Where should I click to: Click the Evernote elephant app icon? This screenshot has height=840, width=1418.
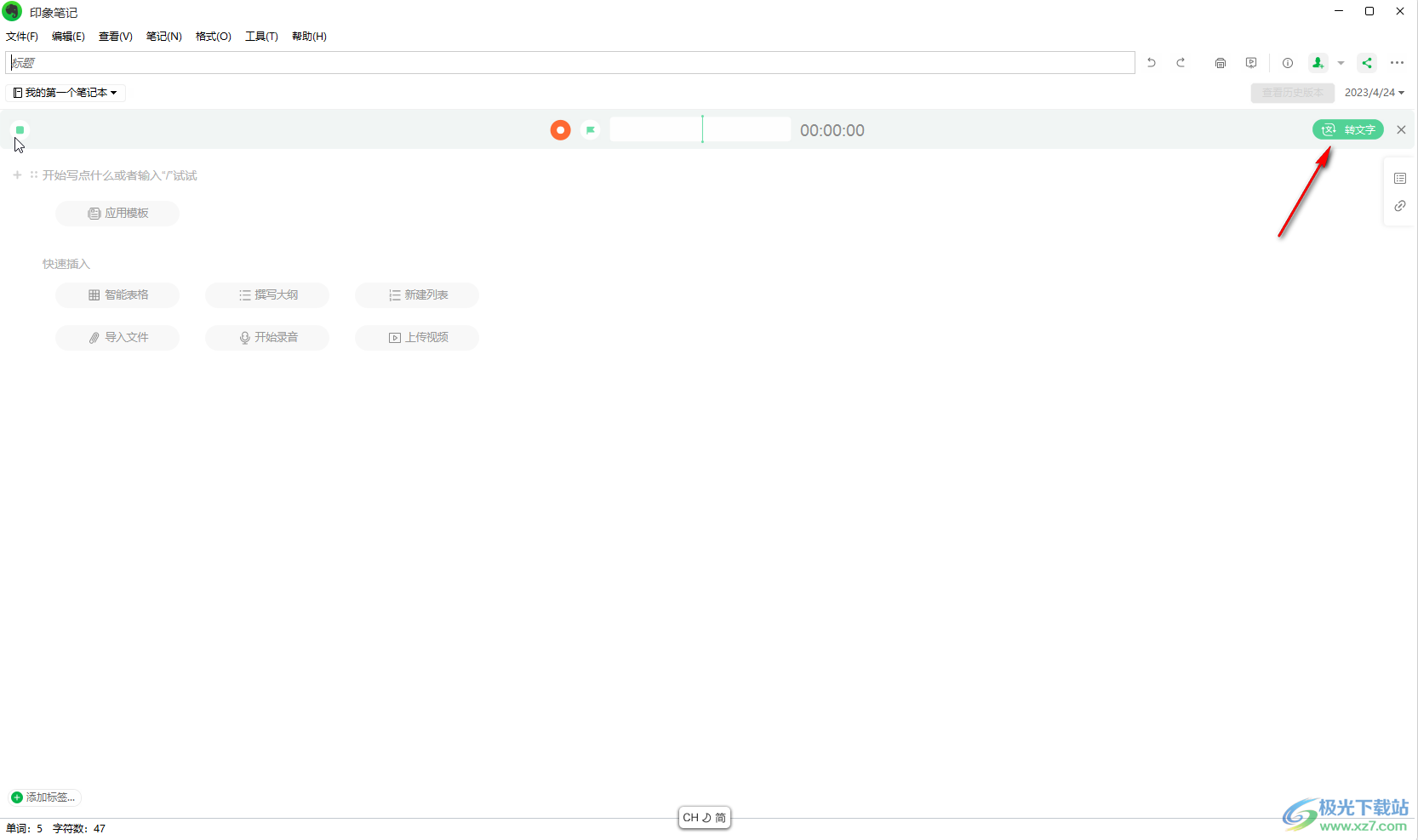[12, 12]
